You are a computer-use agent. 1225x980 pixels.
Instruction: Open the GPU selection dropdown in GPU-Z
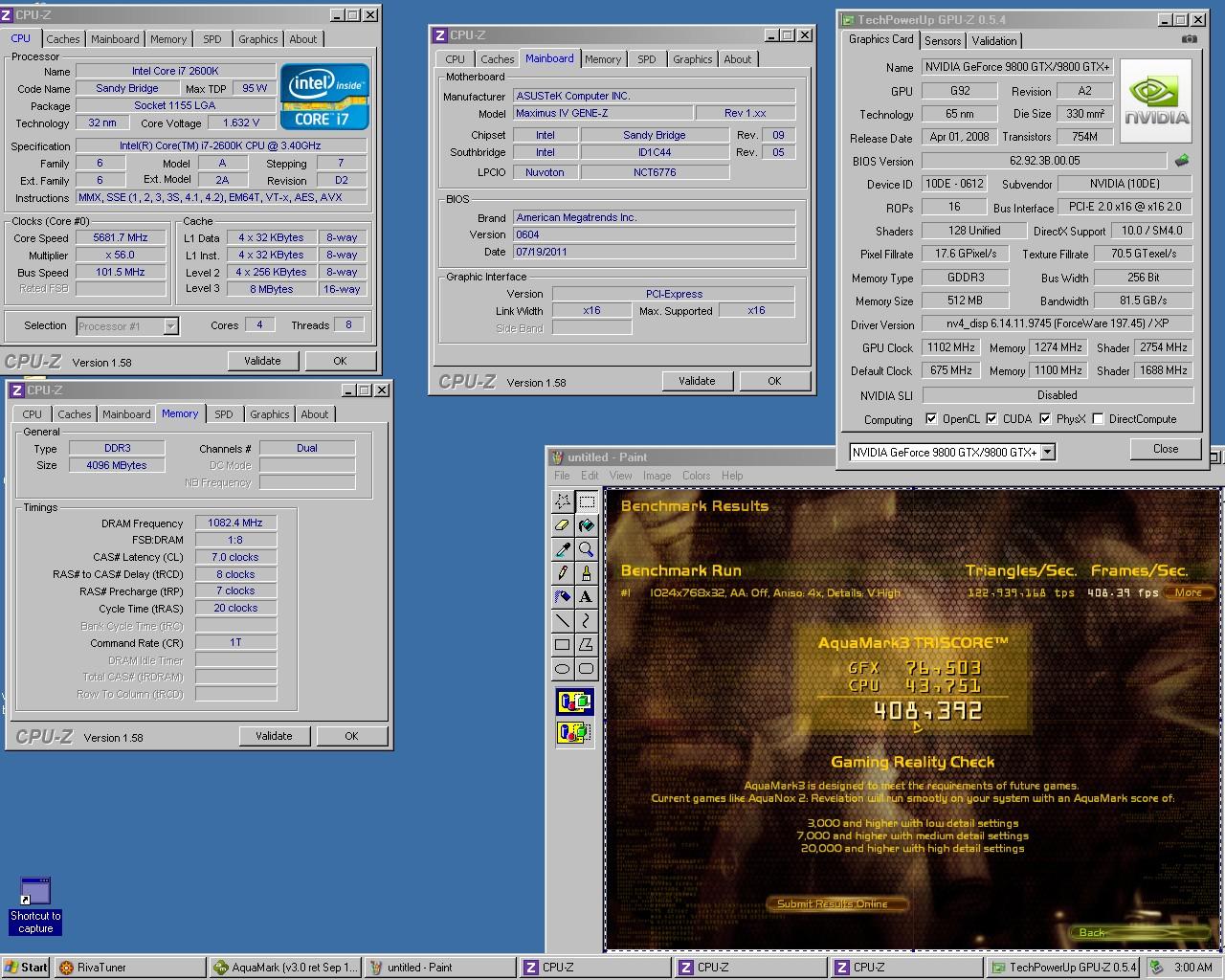pyautogui.click(x=1047, y=452)
